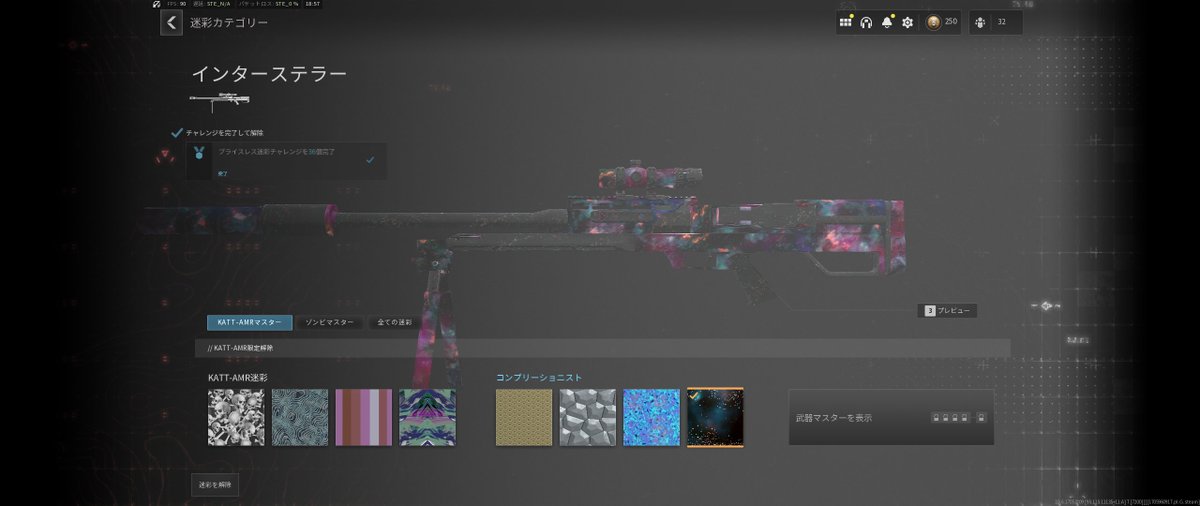The width and height of the screenshot is (1200, 506).
Task: Click the check mark on the challenge card
Action: point(371,158)
